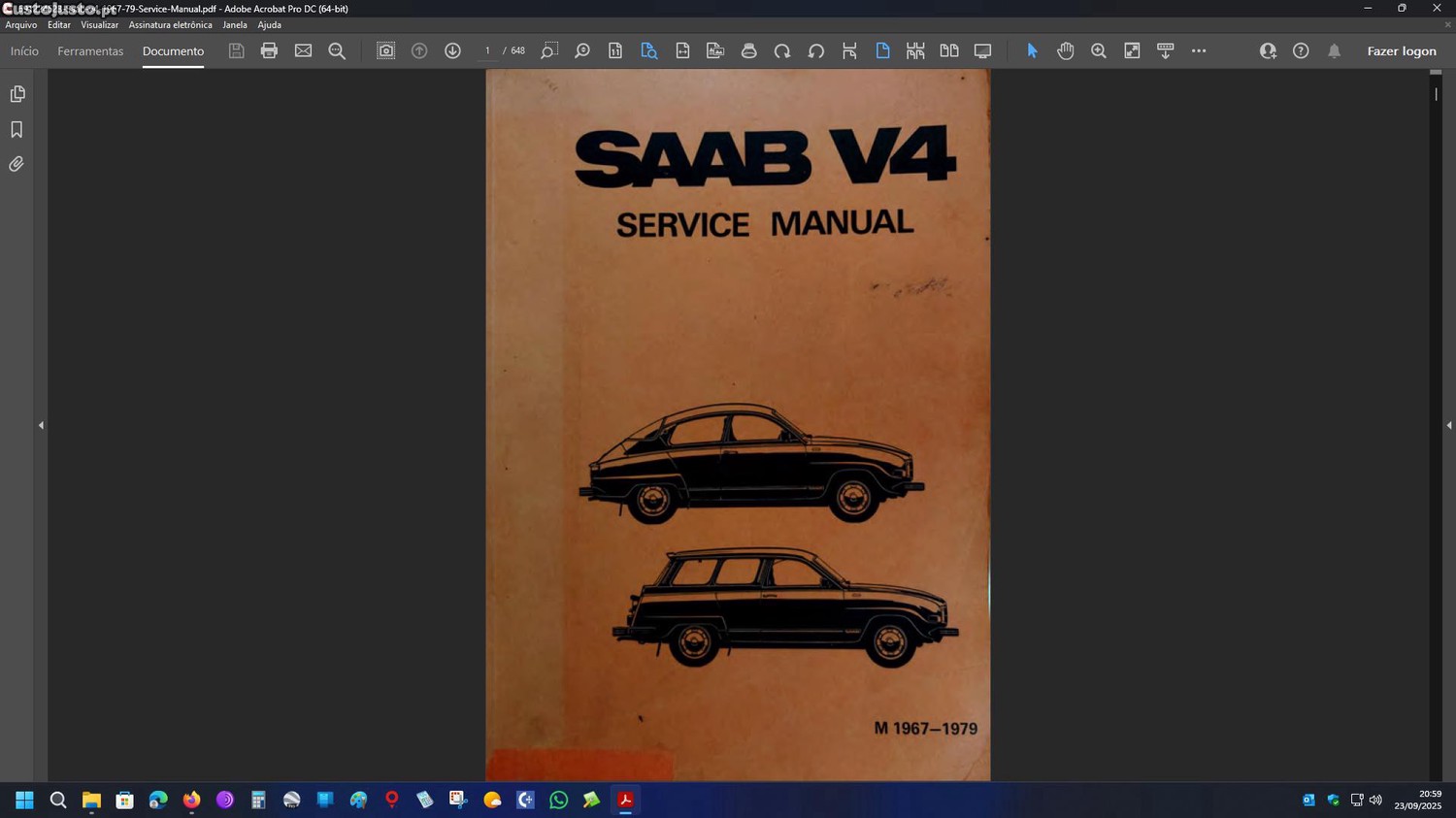Open the attachments paperclip panel
This screenshot has height=818, width=1456.
coord(17,164)
